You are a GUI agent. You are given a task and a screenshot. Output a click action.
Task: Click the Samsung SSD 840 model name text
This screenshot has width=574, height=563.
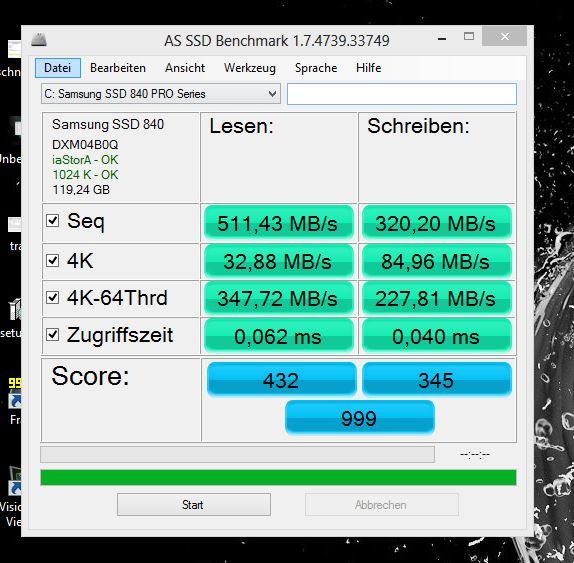pos(108,124)
